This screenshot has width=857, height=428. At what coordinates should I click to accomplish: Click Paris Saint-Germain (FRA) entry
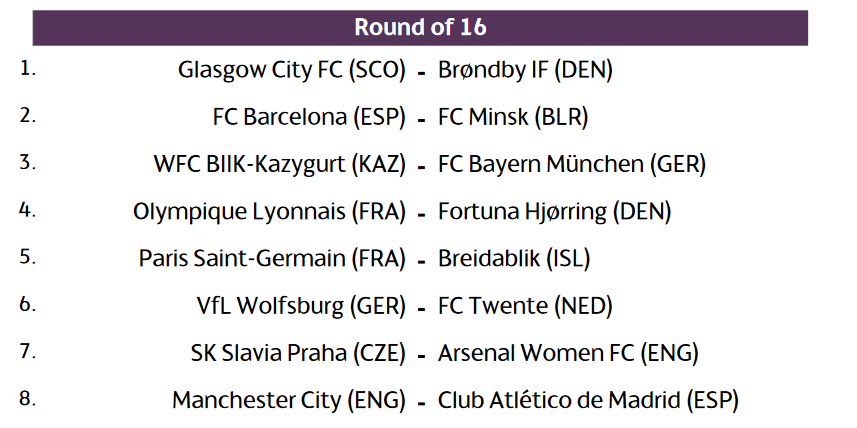pyautogui.click(x=272, y=258)
